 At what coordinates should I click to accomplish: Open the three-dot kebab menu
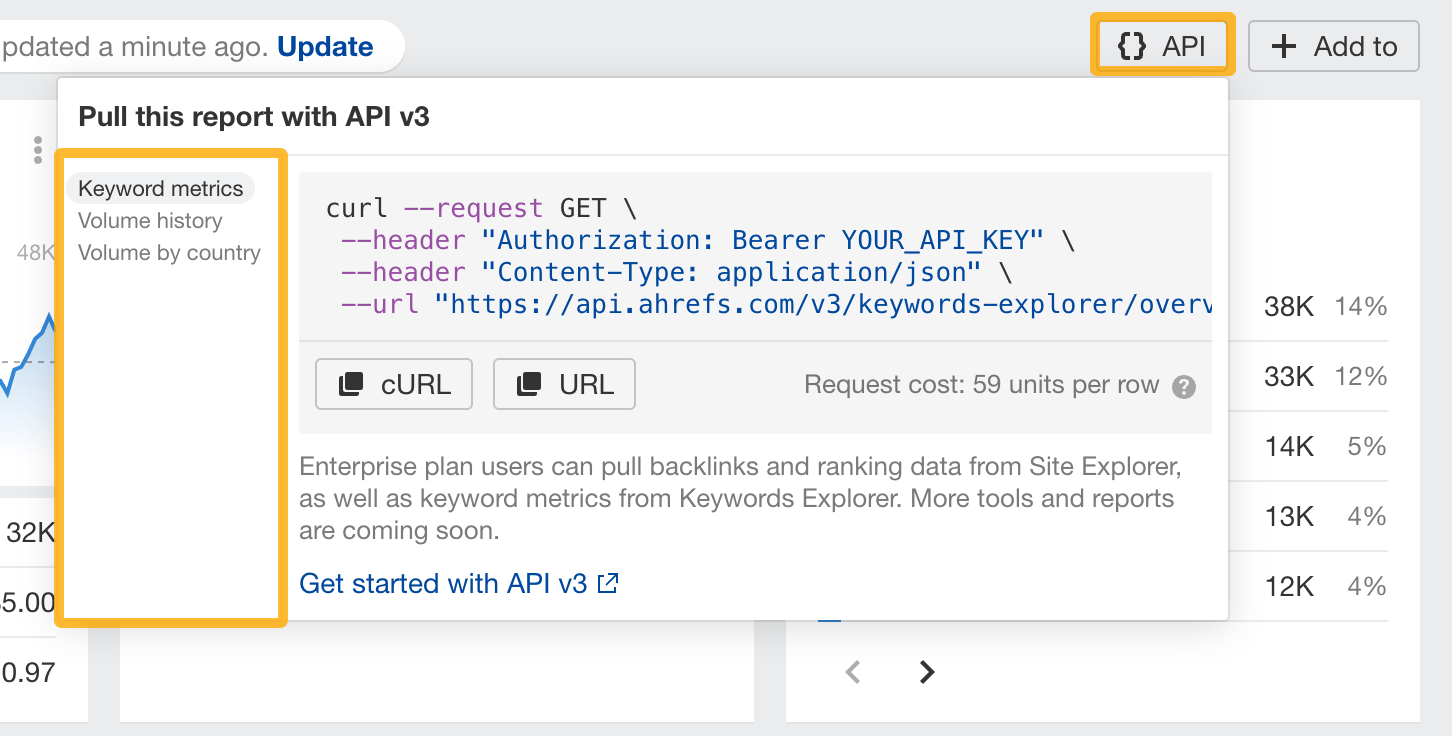(x=37, y=150)
